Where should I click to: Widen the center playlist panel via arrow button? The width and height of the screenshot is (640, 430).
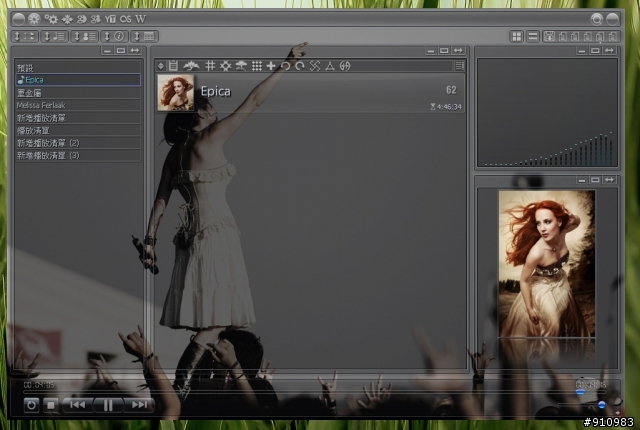point(458,51)
